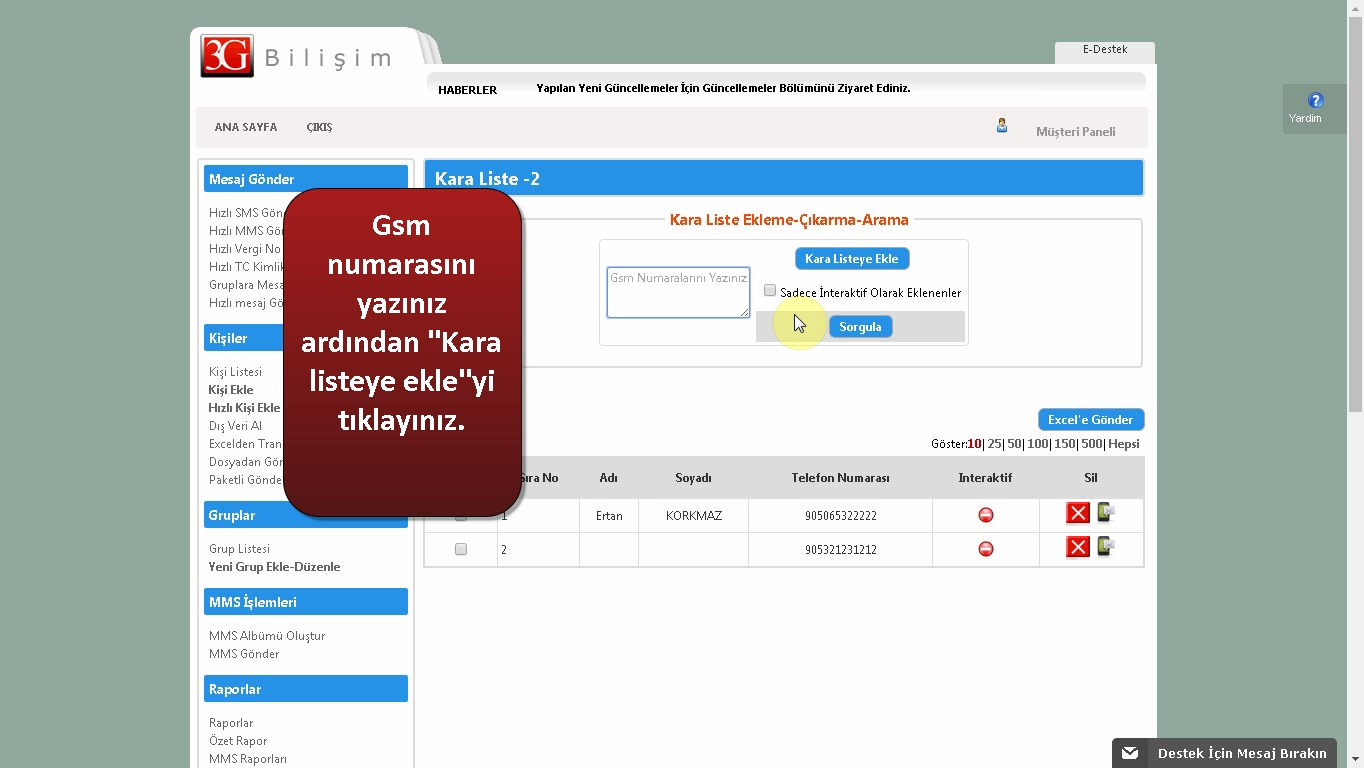Click the Interaktif red icon for 905065322222
This screenshot has width=1364, height=768.
coord(985,515)
